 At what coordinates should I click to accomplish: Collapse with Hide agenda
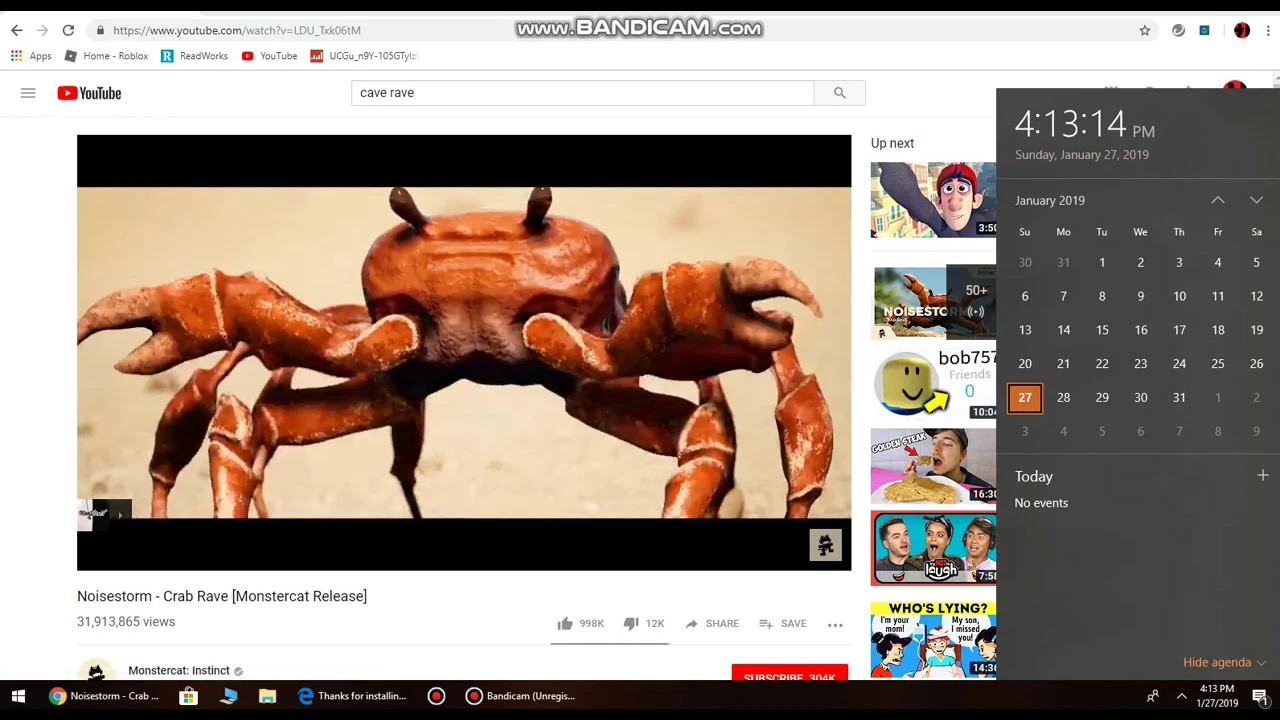pyautogui.click(x=1224, y=662)
